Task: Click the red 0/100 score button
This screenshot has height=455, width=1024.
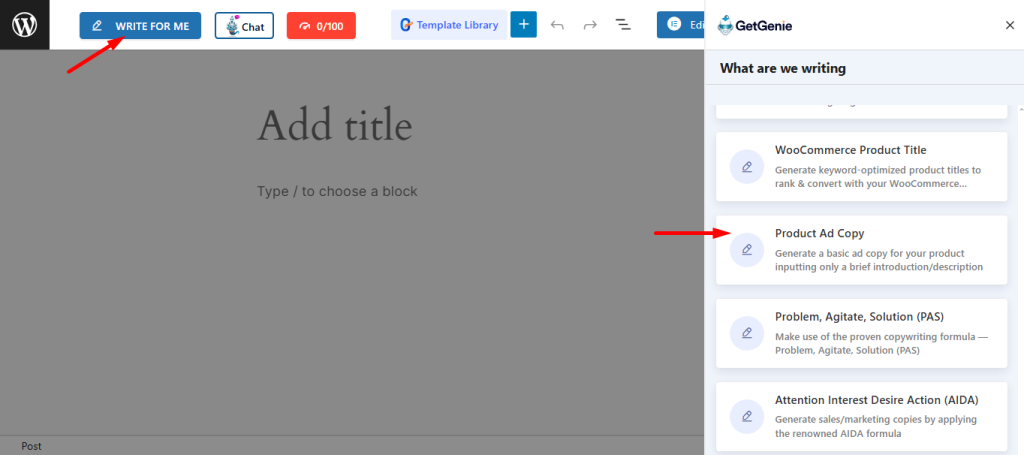Action: pos(321,26)
